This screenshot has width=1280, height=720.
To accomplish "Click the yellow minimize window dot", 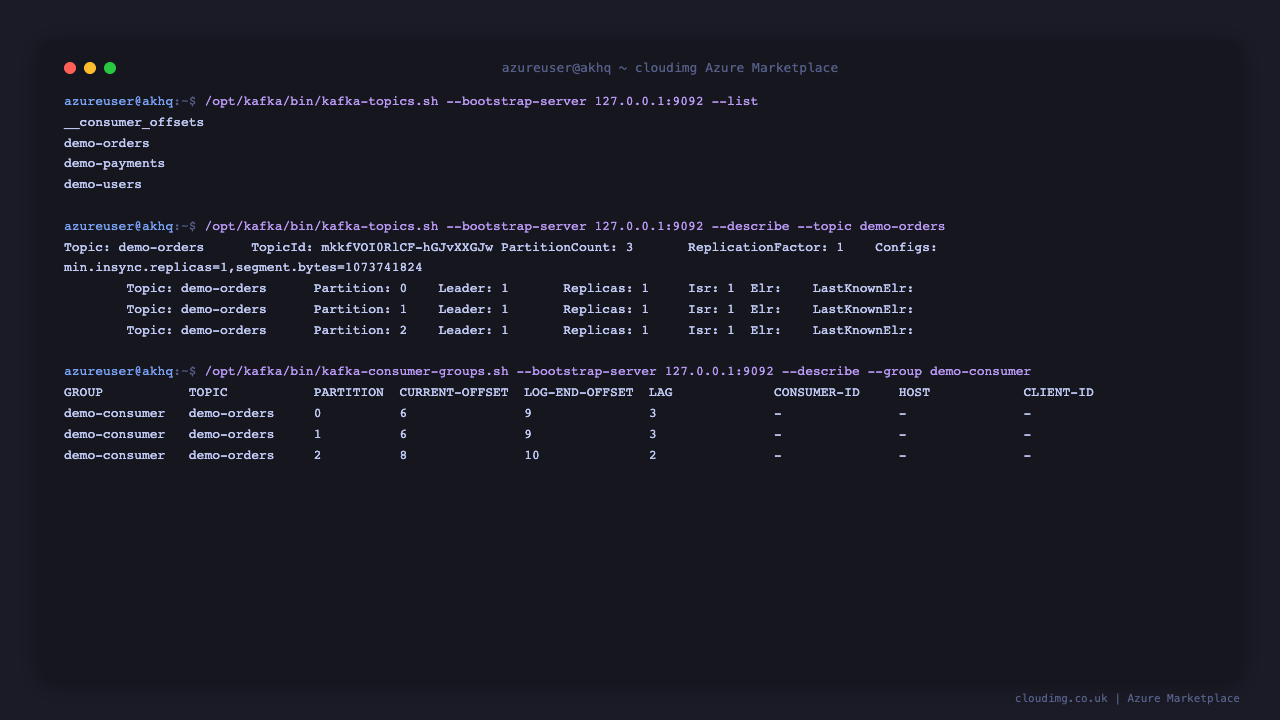I will (90, 68).
